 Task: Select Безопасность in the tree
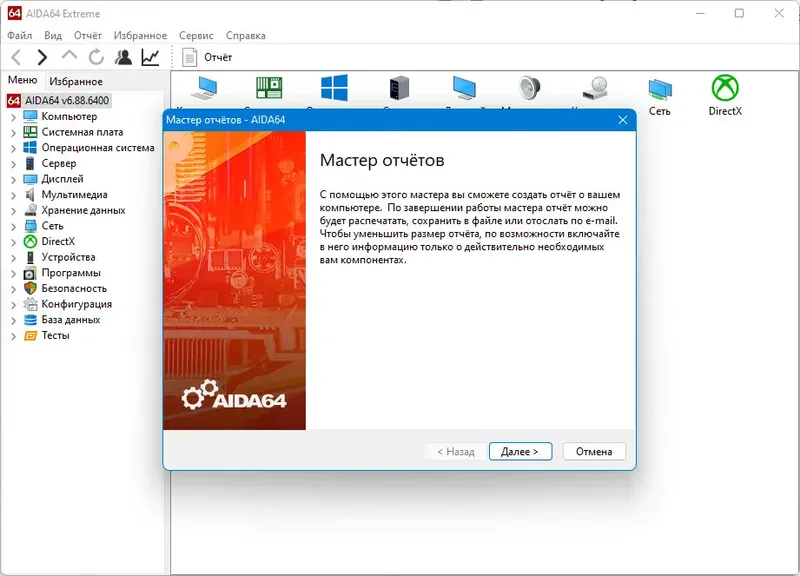[x=74, y=288]
